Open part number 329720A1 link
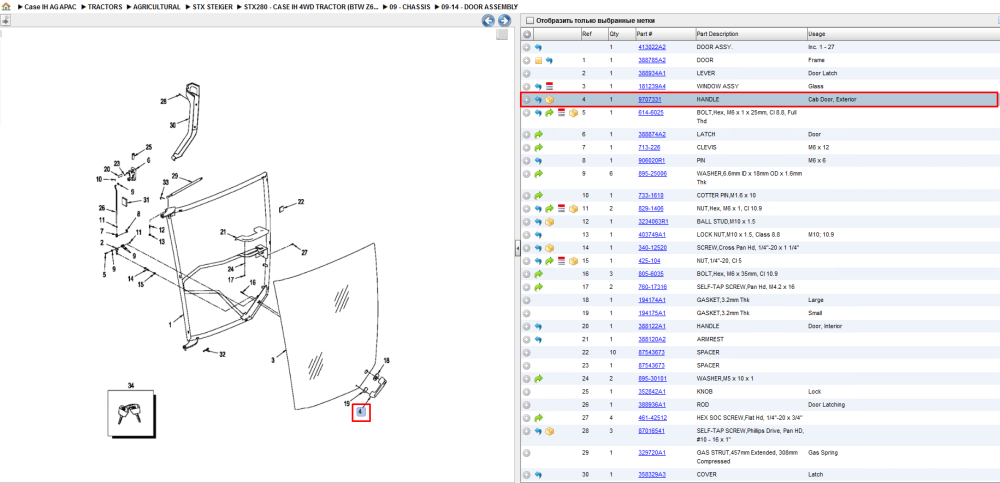 (x=652, y=453)
